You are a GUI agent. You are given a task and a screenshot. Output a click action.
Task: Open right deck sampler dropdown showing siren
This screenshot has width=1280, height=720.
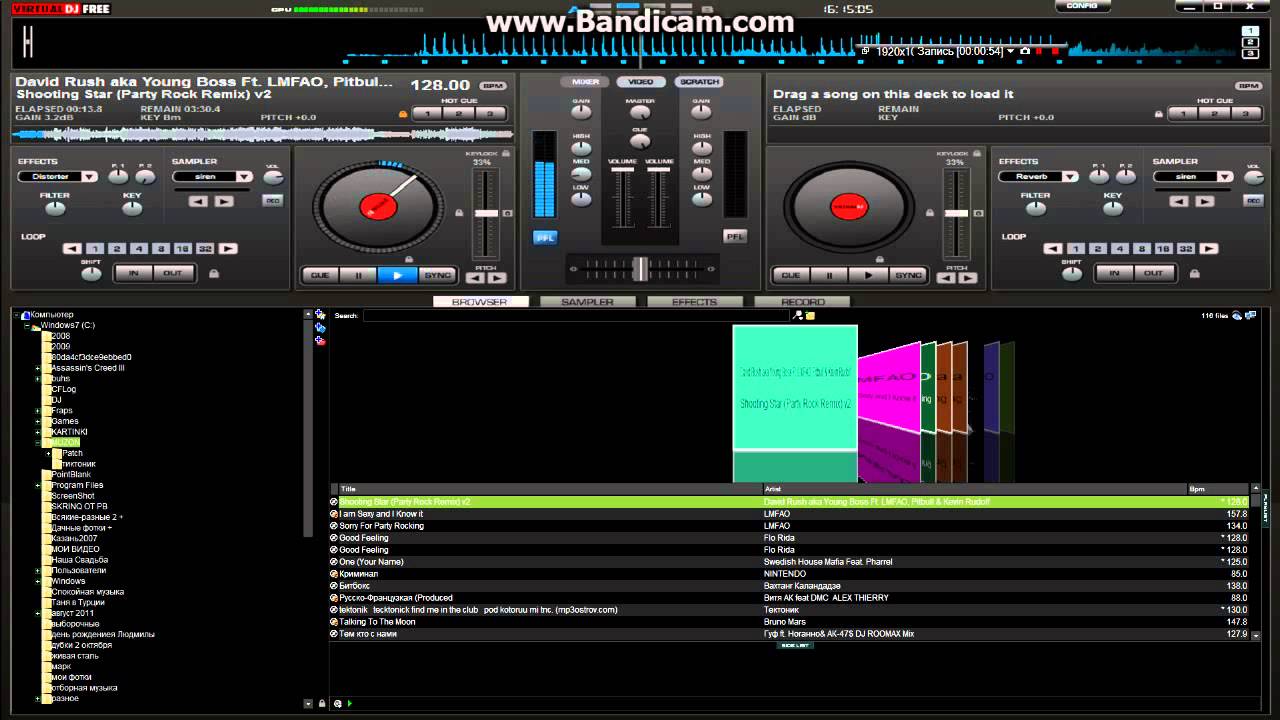(x=1194, y=177)
